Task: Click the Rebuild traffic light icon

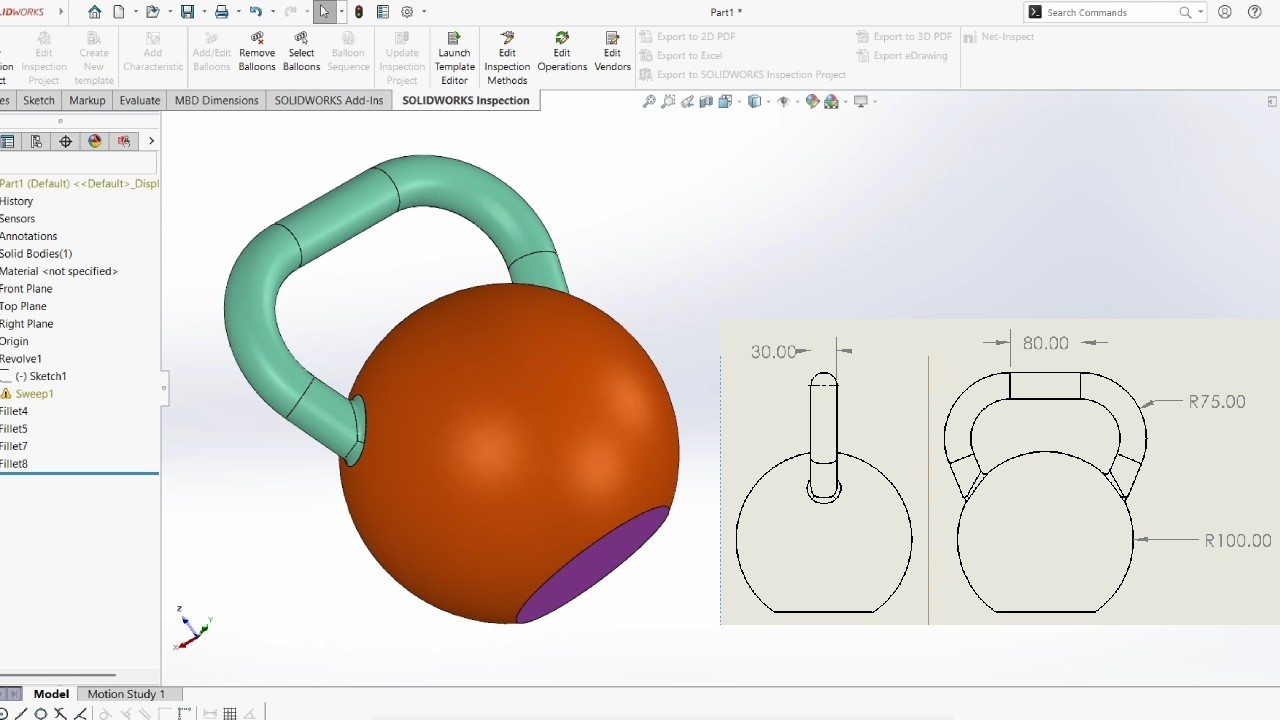Action: click(x=359, y=12)
